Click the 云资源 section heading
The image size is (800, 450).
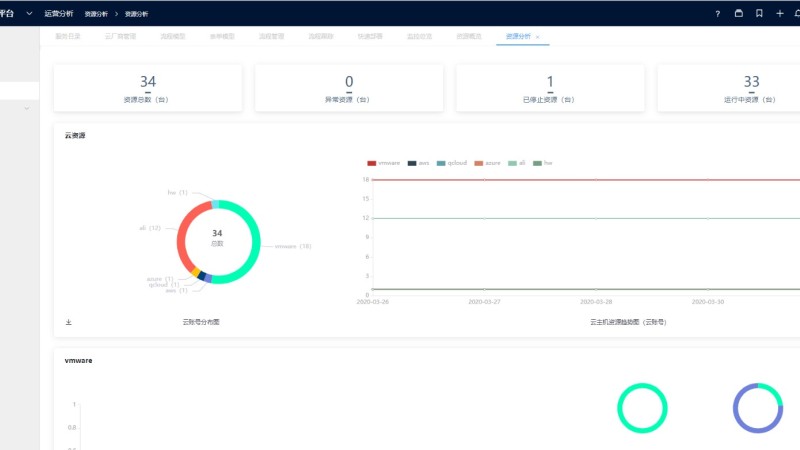click(75, 135)
